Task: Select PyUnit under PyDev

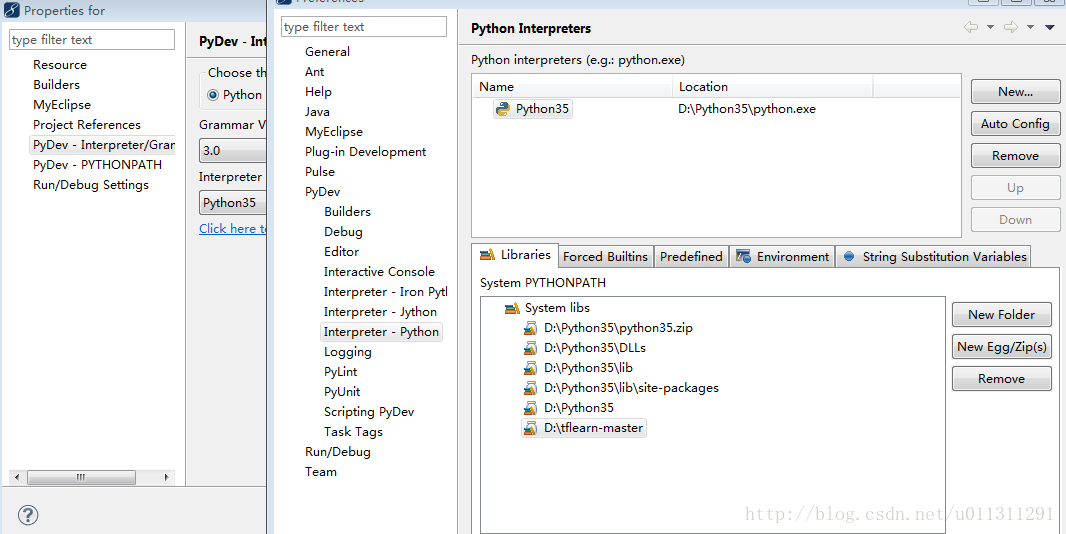Action: [x=342, y=392]
